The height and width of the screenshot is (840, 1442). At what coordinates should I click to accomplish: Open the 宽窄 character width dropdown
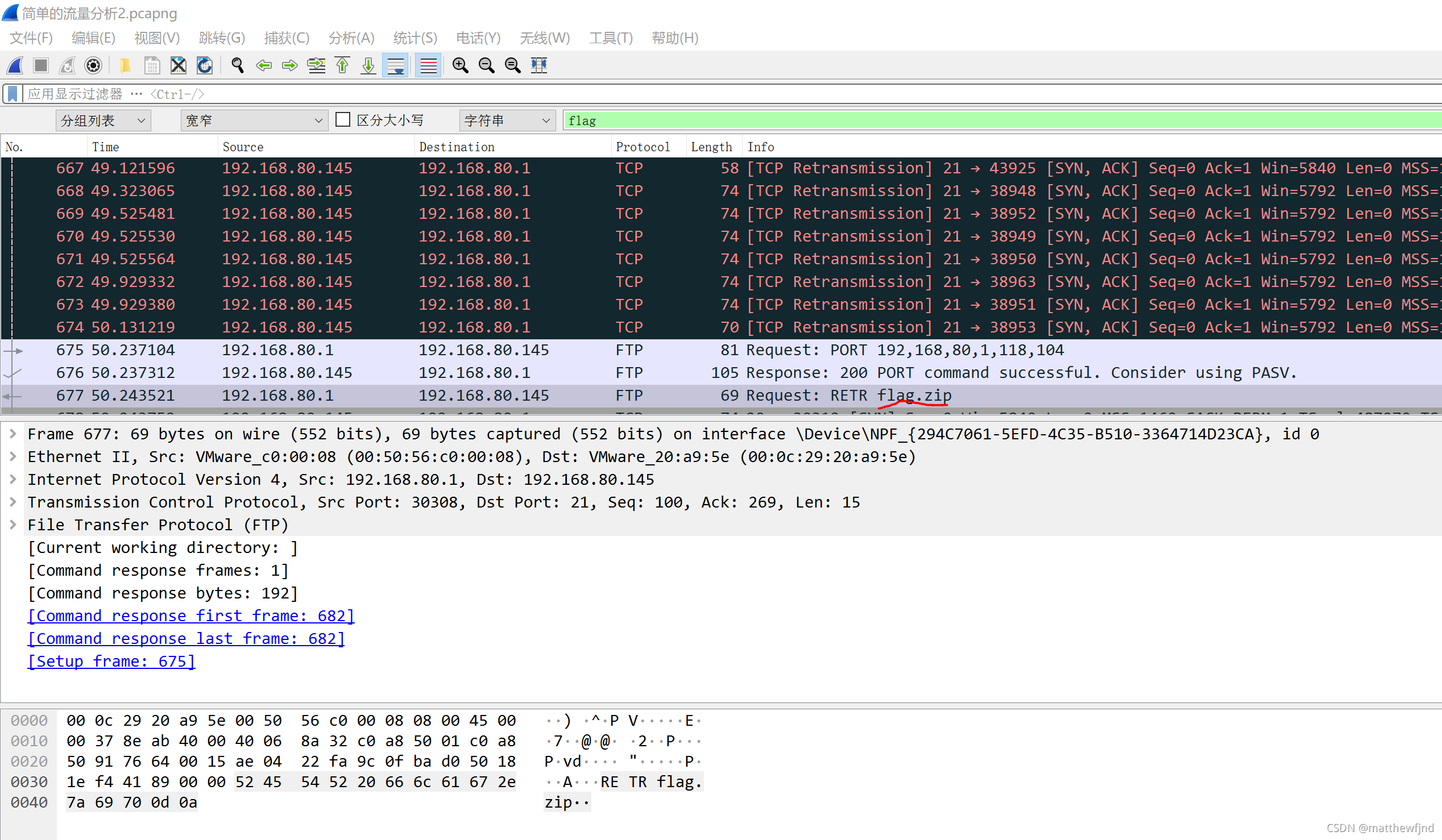tap(254, 120)
